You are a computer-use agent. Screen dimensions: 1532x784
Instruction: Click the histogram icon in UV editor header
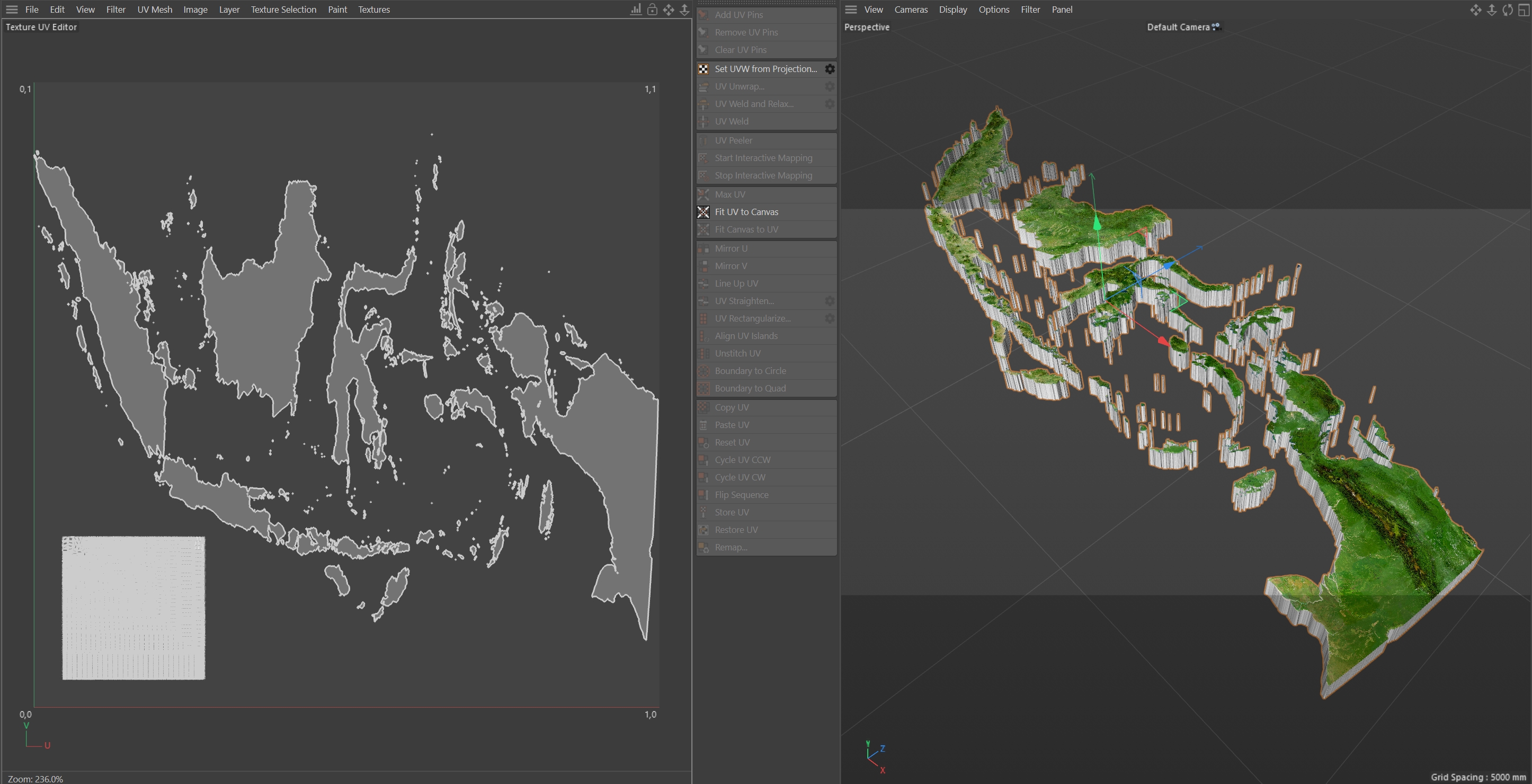(x=636, y=10)
